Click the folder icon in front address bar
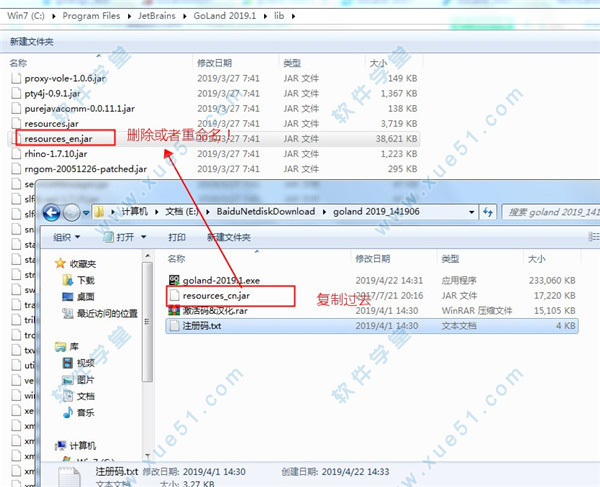The height and width of the screenshot is (487, 600). tap(99, 212)
